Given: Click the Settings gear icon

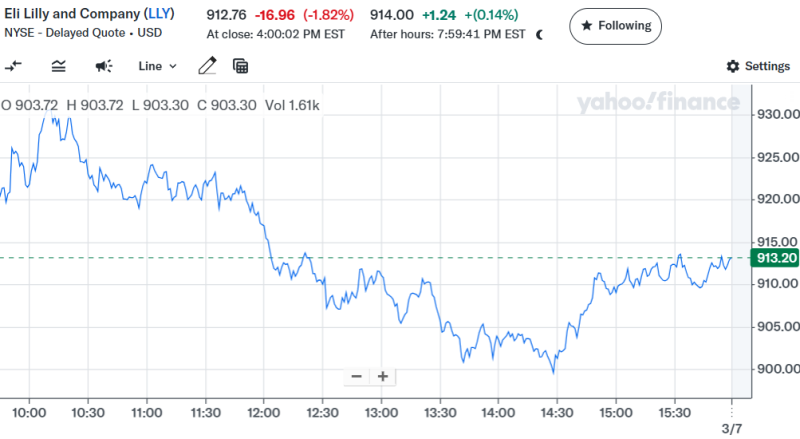Looking at the screenshot, I should coord(733,66).
